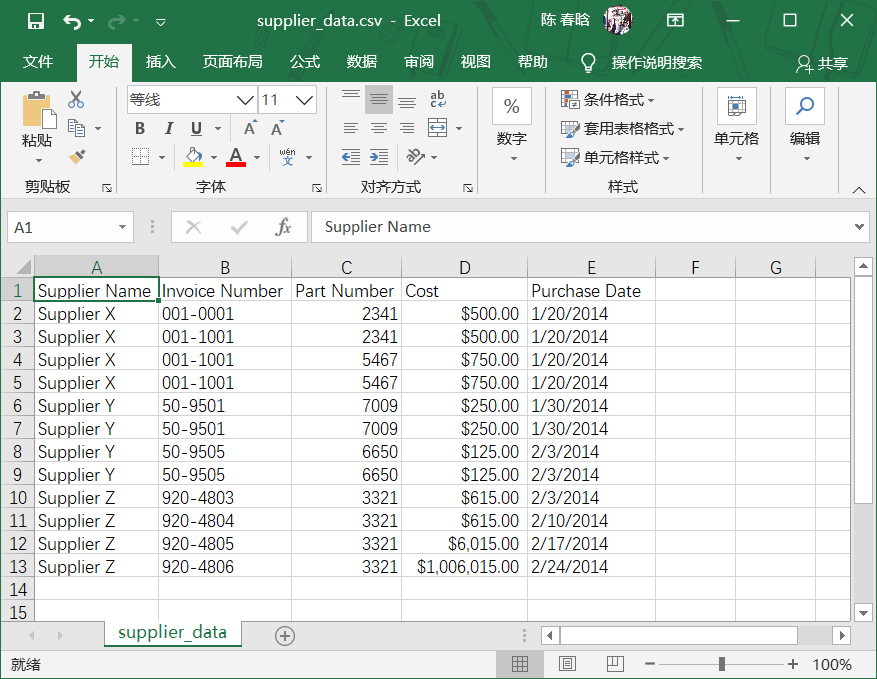Click the Paste clipboard icon
The image size is (877, 679).
click(39, 110)
